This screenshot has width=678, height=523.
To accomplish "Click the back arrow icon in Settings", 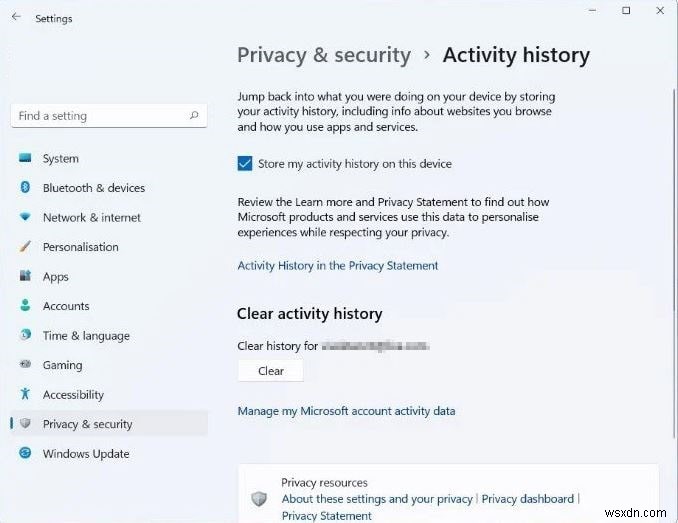I will (16, 17).
